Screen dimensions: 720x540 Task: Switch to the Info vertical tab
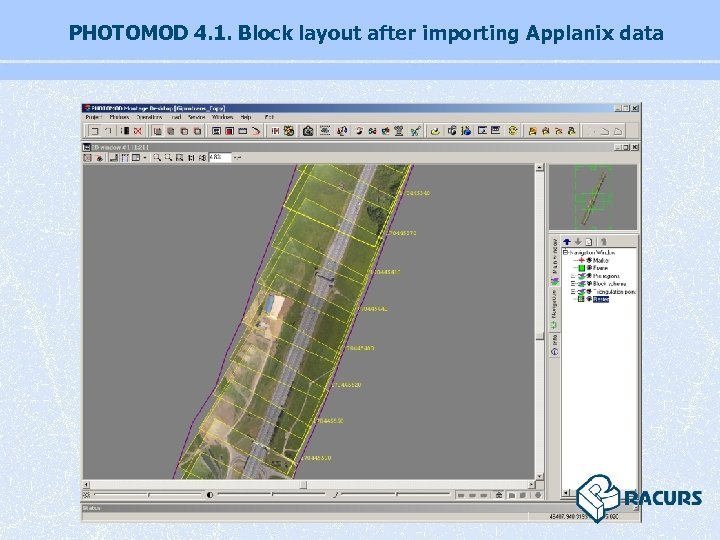[555, 345]
